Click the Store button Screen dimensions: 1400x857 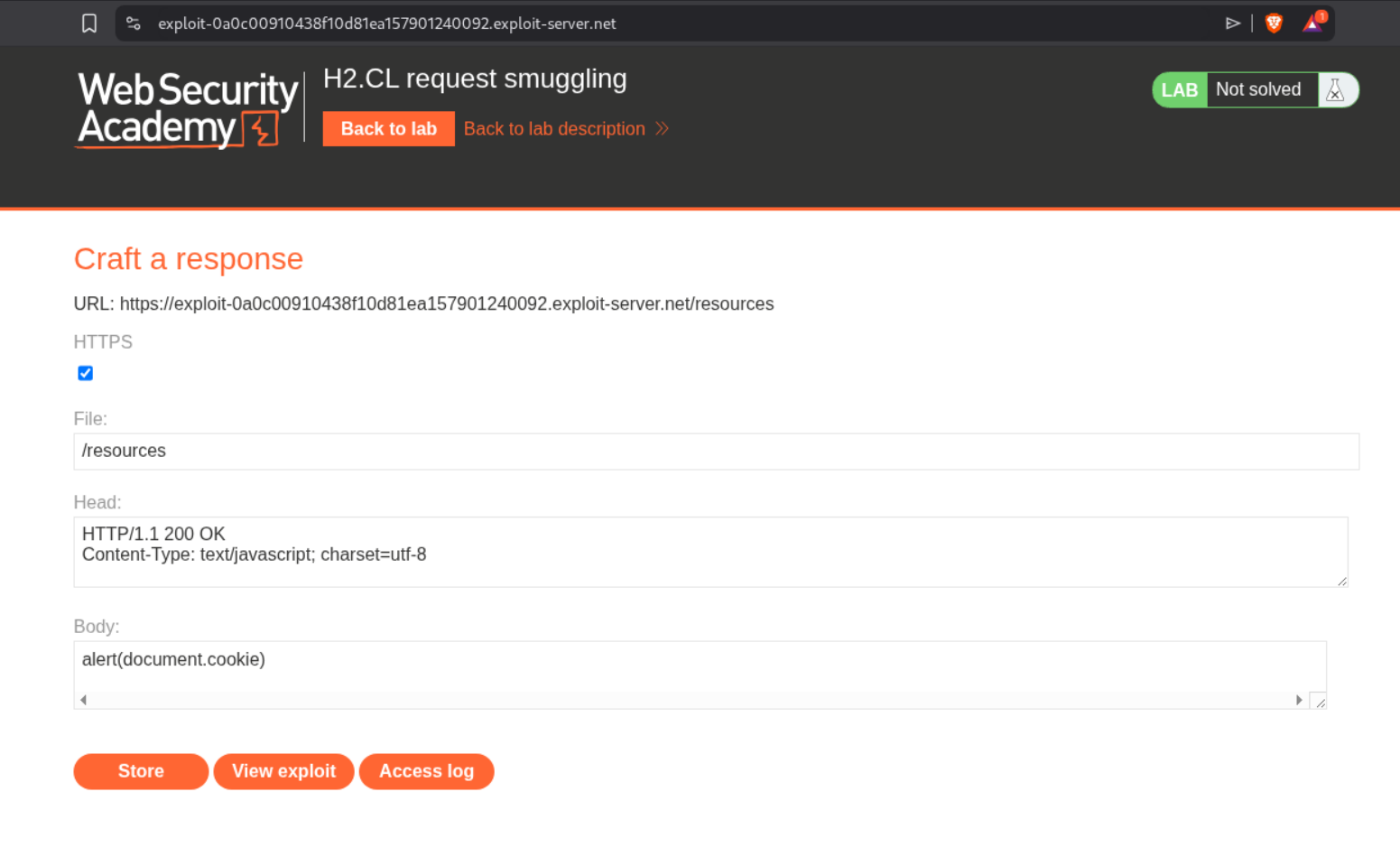pyautogui.click(x=141, y=772)
